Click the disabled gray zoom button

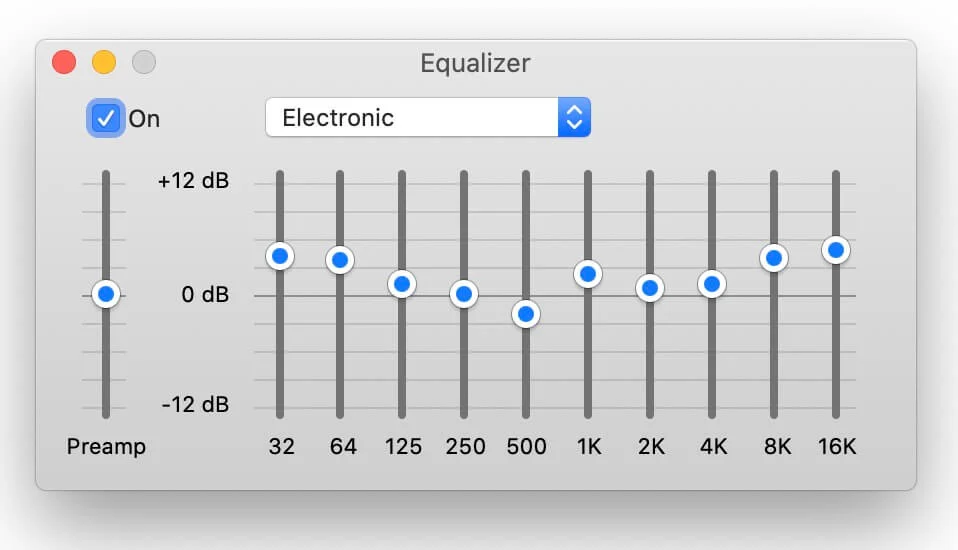(x=144, y=63)
